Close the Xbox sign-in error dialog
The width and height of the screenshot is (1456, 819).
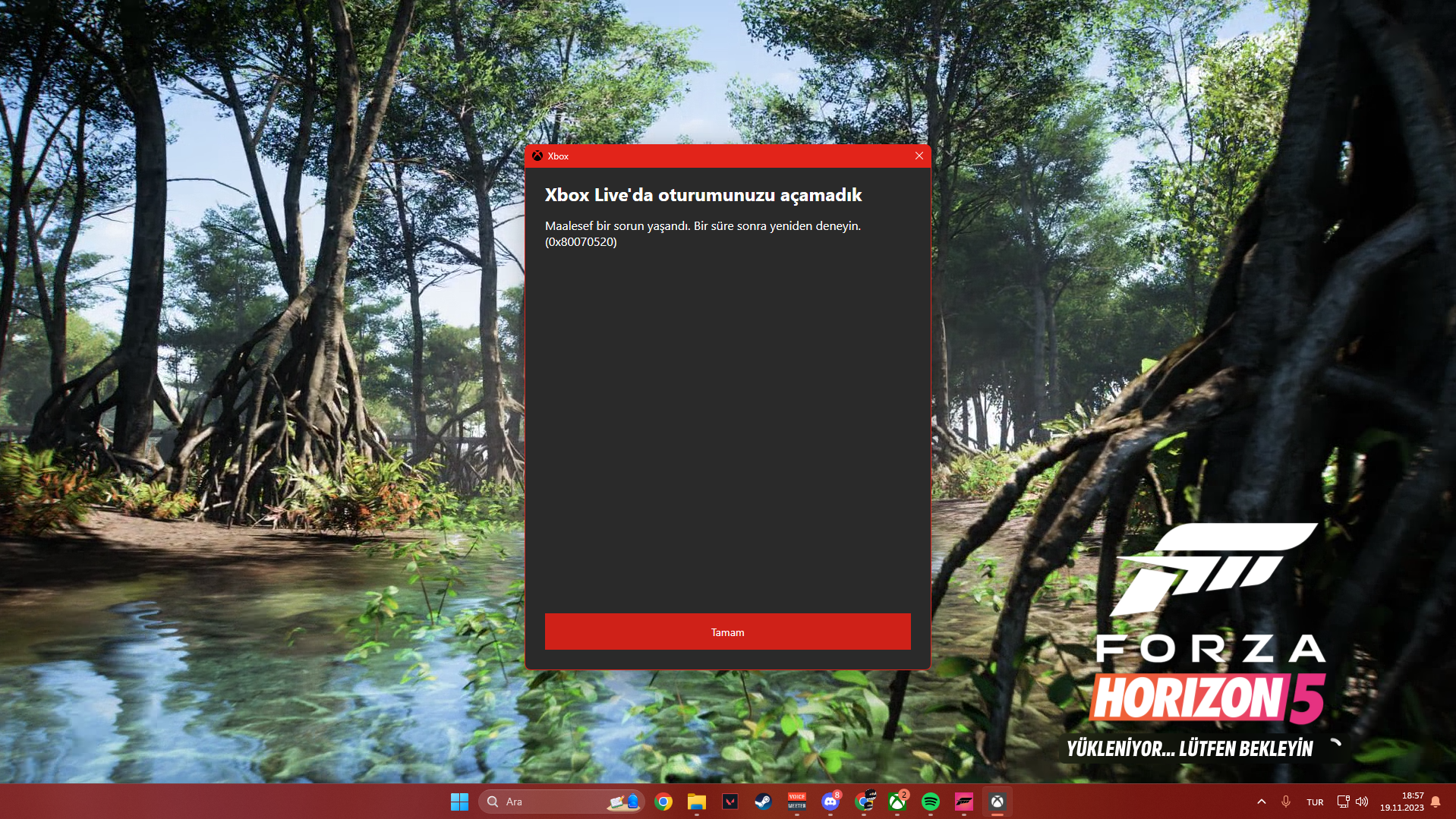point(919,156)
